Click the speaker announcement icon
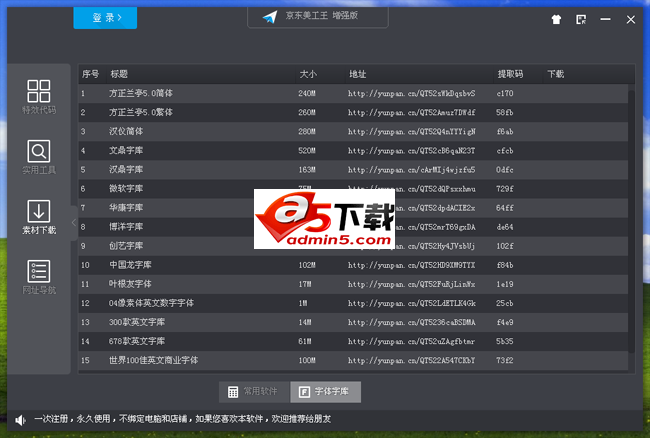650x438 pixels. (x=20, y=420)
